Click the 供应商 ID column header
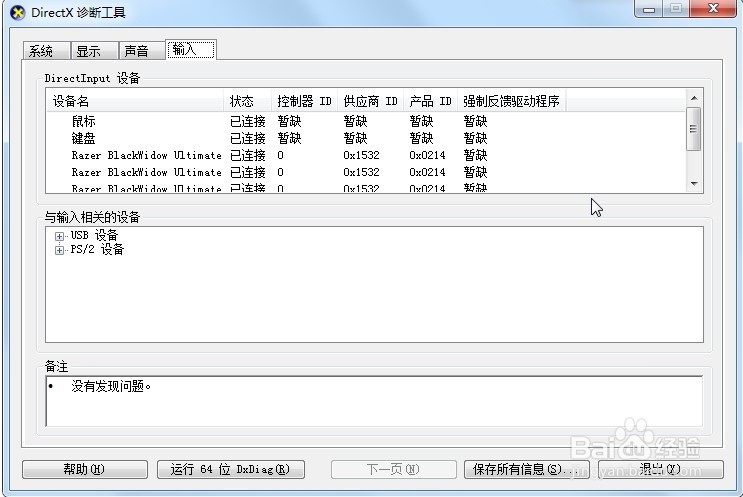The height and width of the screenshot is (497, 743). [370, 101]
